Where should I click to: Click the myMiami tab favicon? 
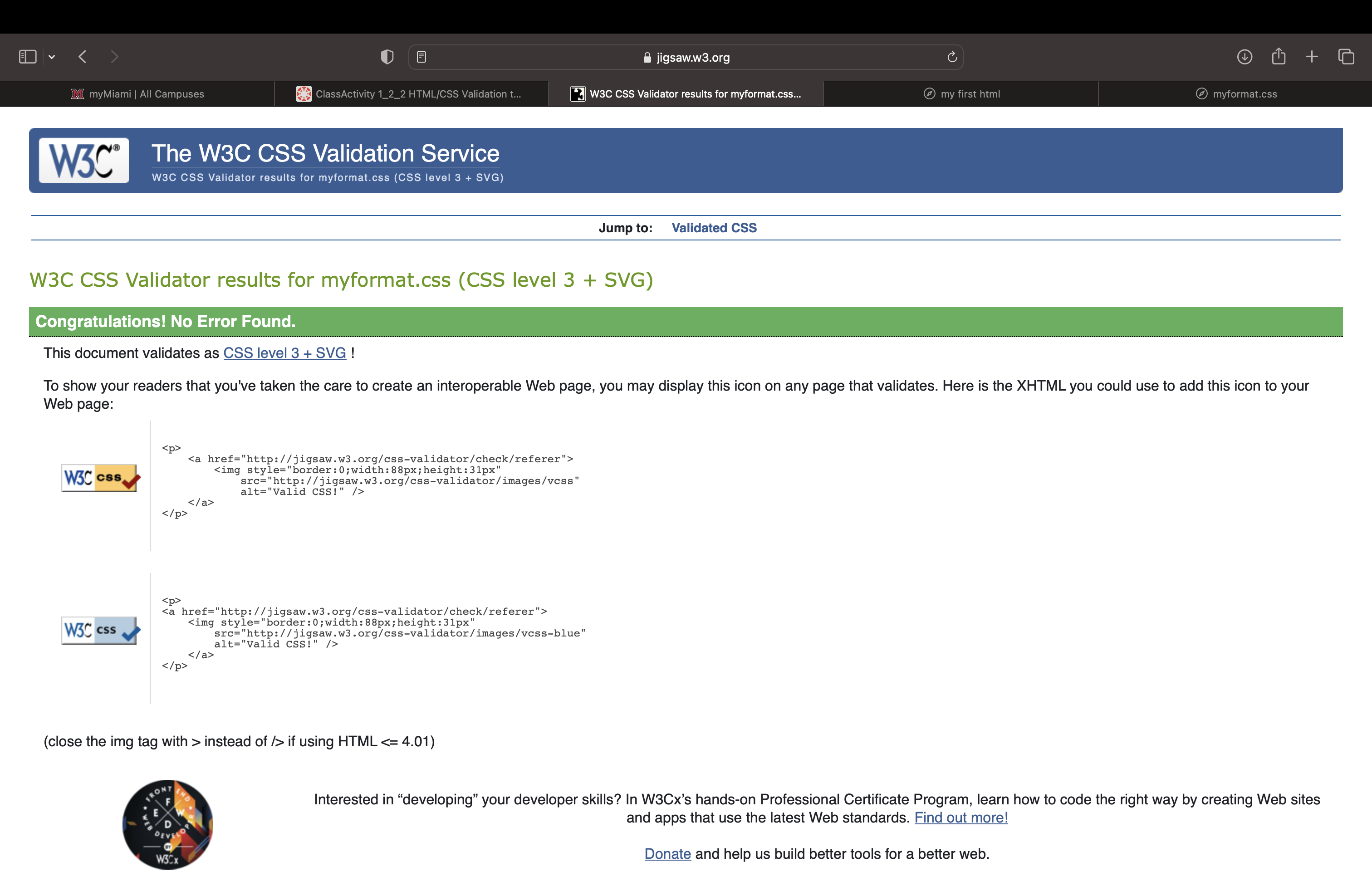(77, 94)
